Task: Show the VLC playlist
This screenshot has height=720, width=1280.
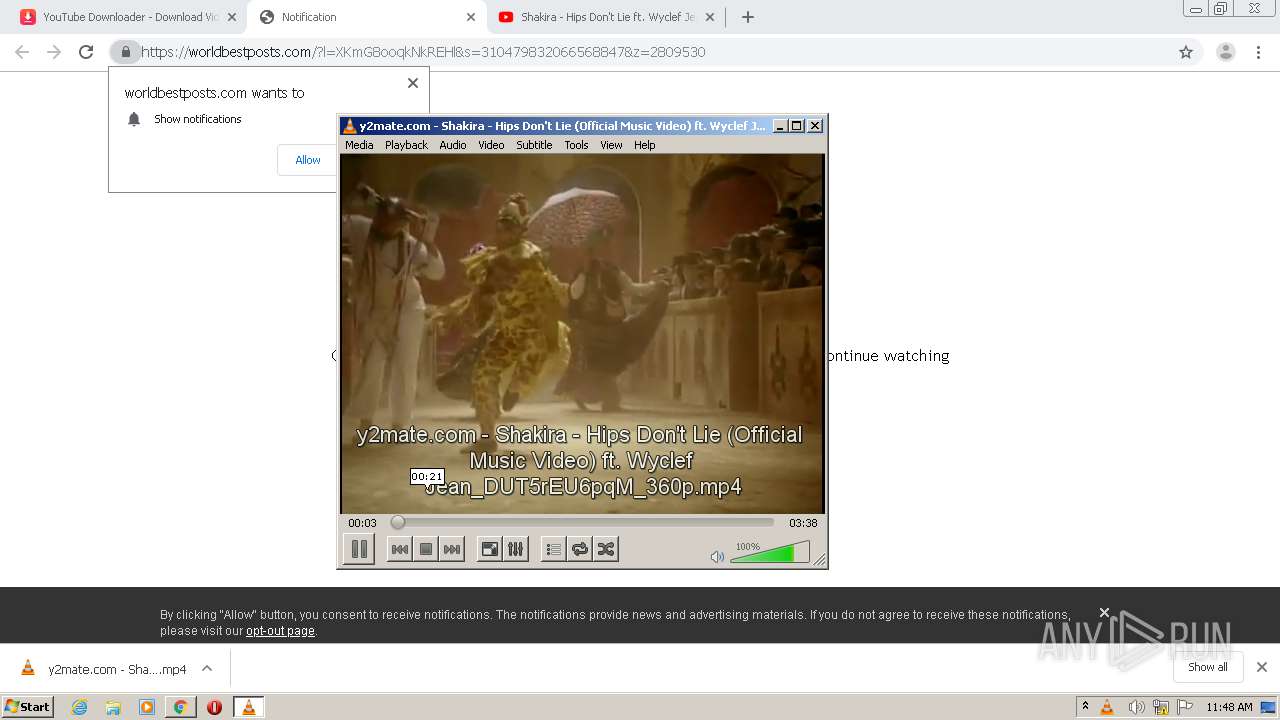Action: [553, 549]
